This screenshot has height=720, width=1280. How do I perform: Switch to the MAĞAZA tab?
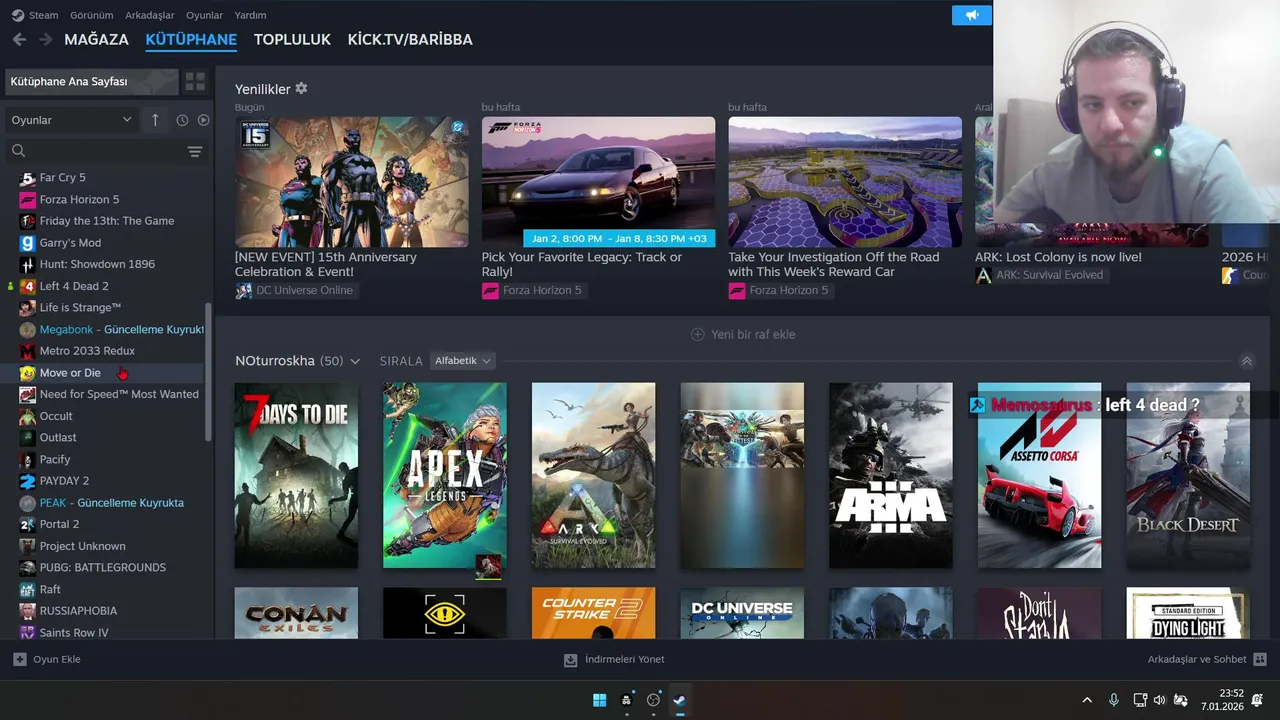pyautogui.click(x=96, y=40)
